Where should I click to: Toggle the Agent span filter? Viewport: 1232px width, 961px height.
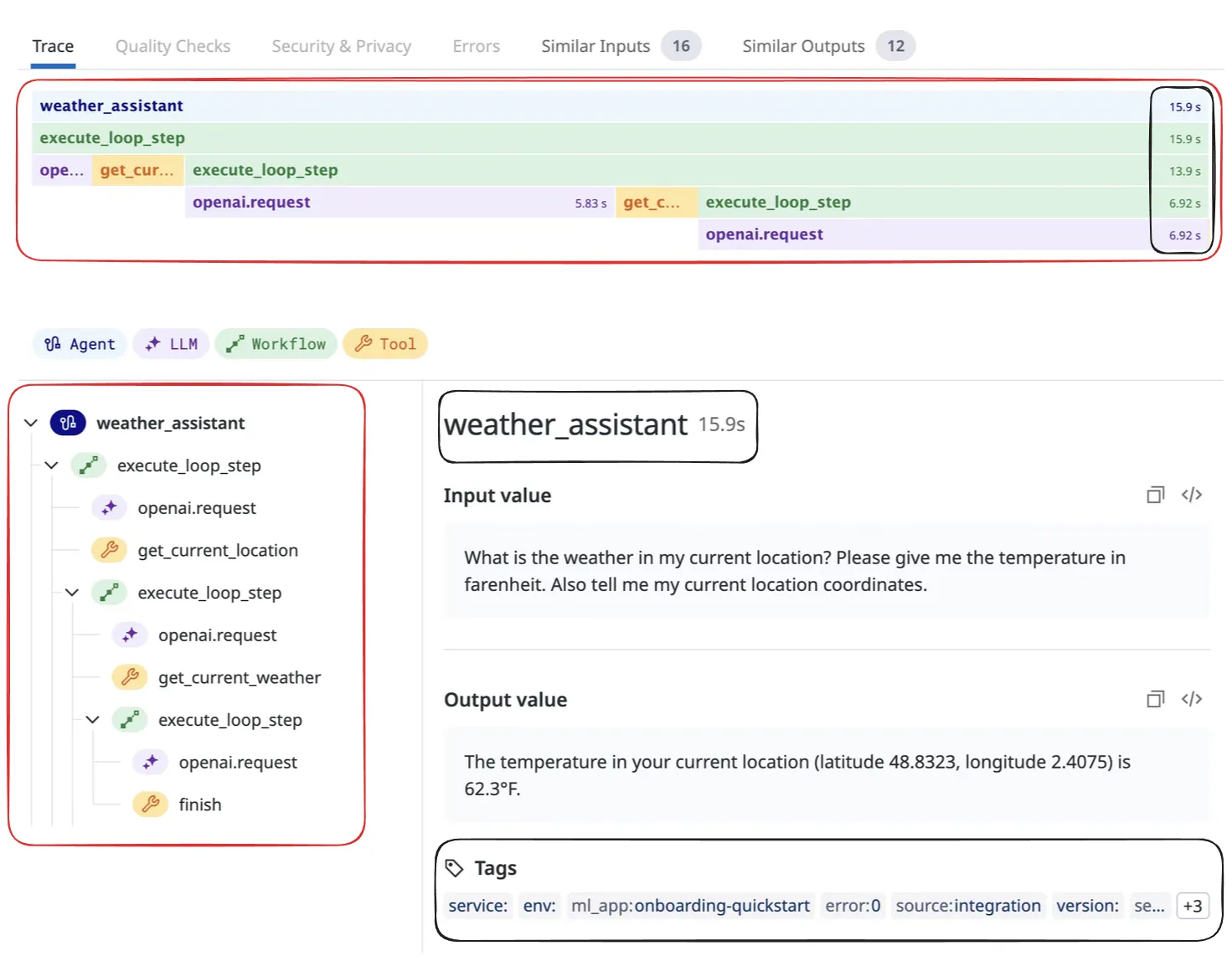[x=80, y=344]
